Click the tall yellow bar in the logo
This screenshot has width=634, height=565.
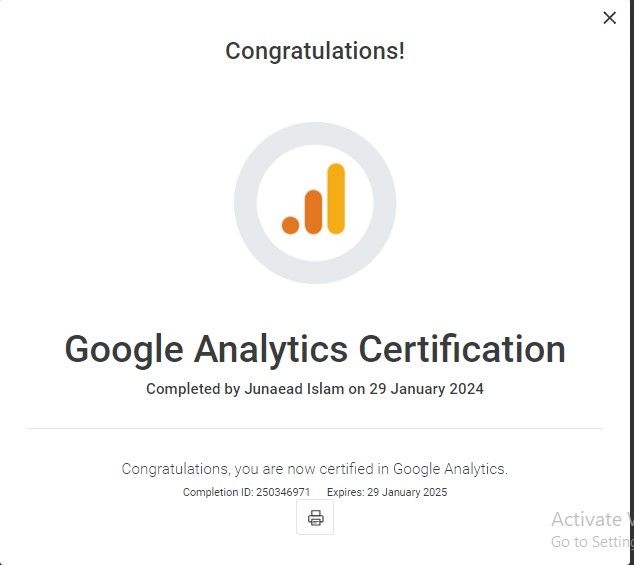[x=336, y=199]
